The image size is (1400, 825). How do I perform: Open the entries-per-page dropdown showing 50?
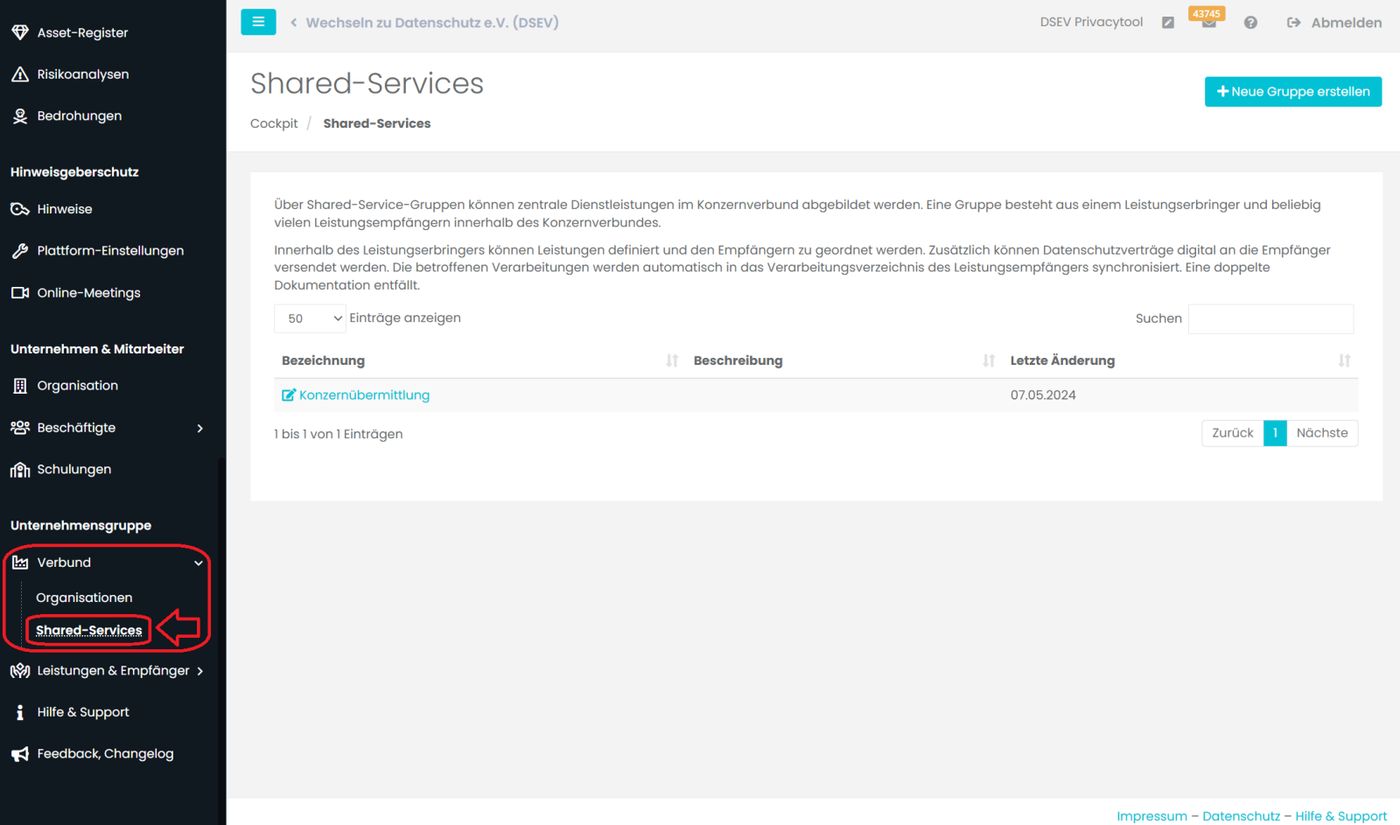[310, 318]
